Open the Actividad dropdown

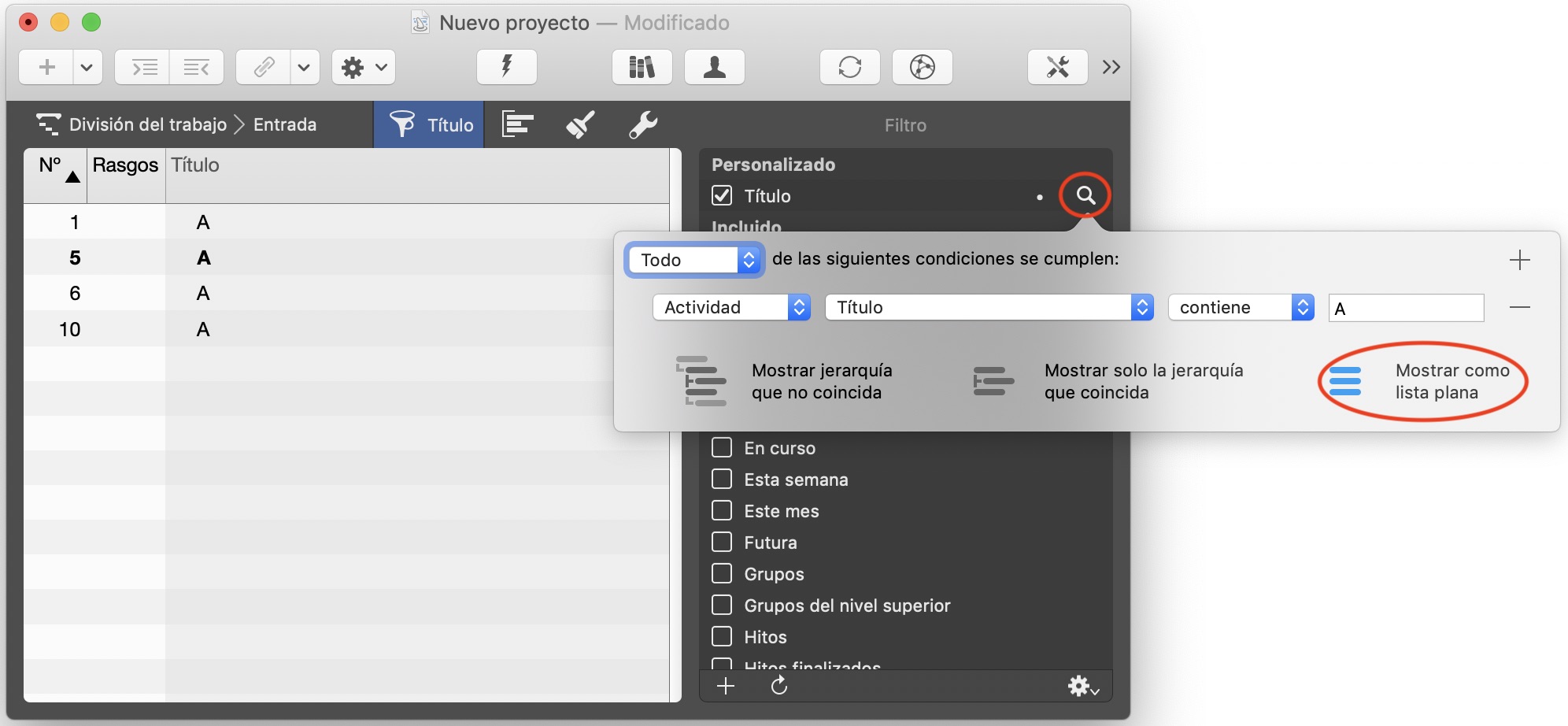point(730,307)
